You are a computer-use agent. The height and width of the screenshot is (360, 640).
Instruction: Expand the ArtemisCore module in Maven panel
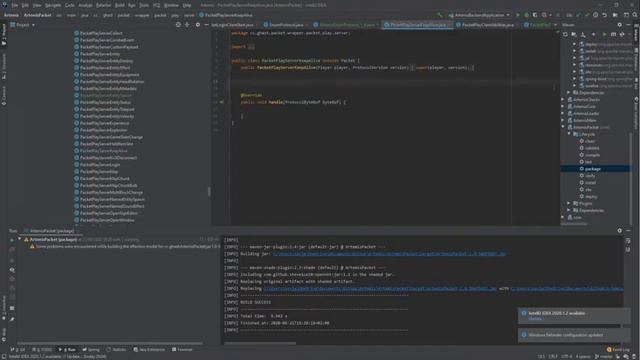tap(563, 107)
